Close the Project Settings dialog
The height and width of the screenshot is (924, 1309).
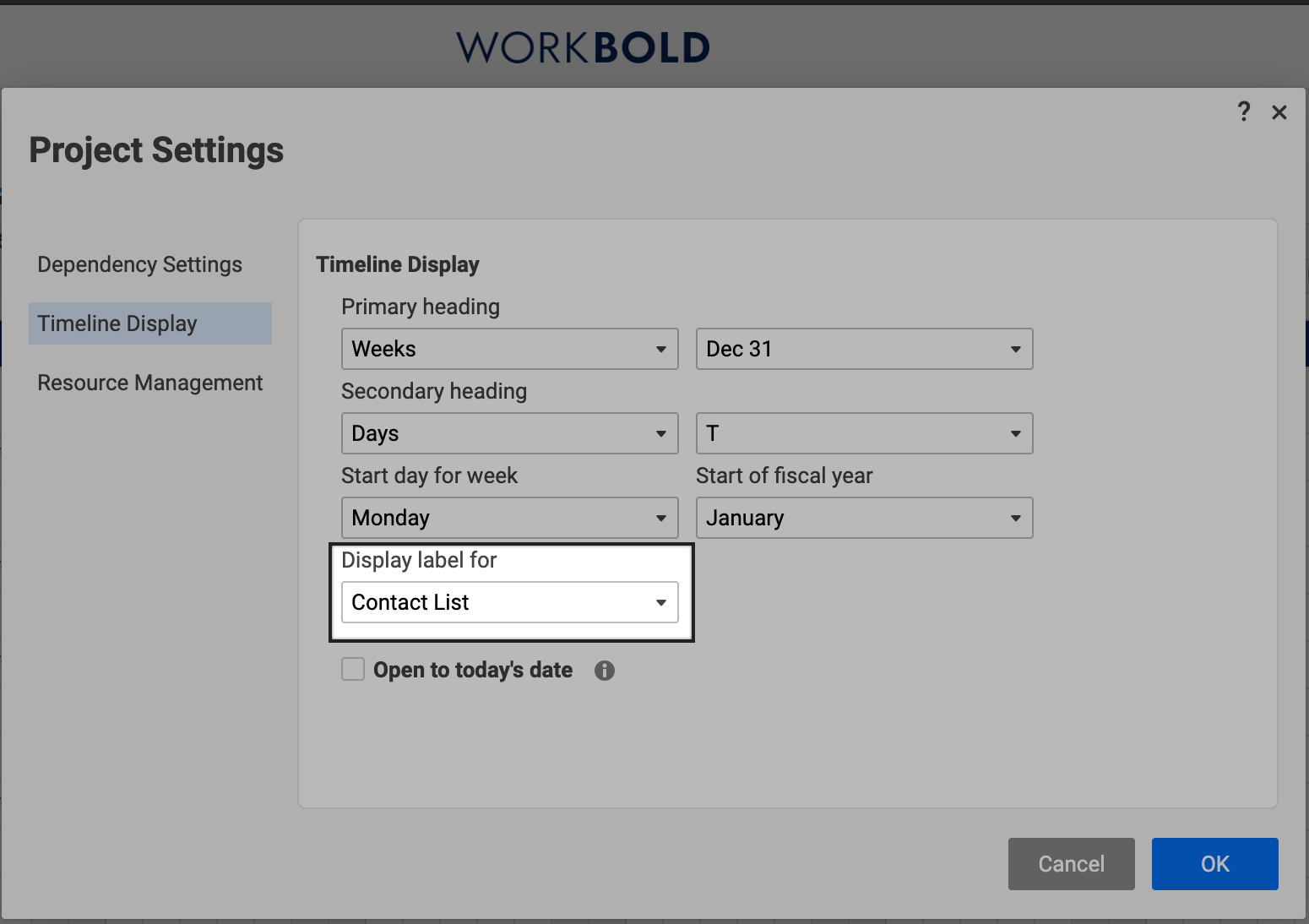1279,111
